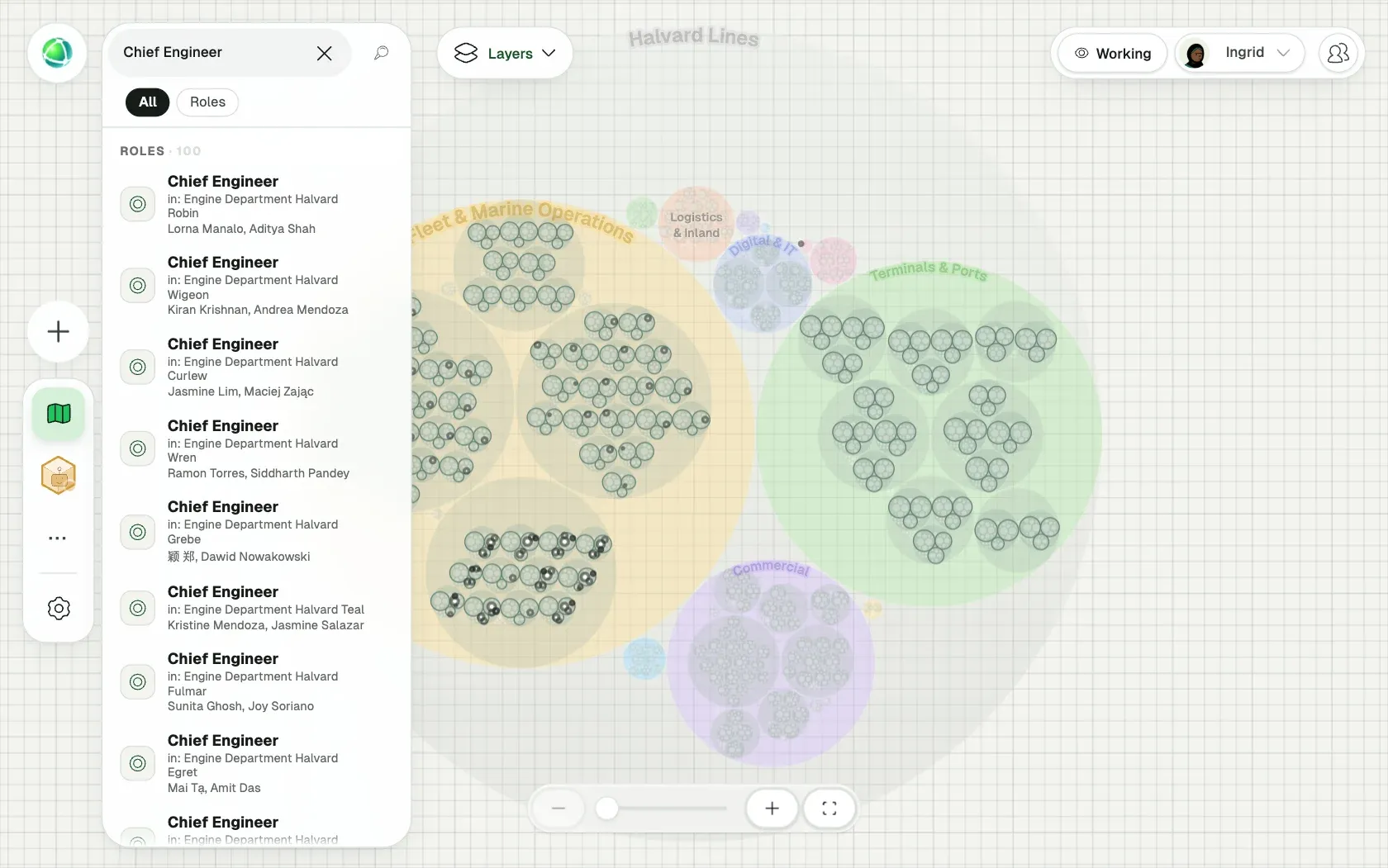Select the Digital & IT circle label
Screen dimensions: 1388x868
(763, 244)
